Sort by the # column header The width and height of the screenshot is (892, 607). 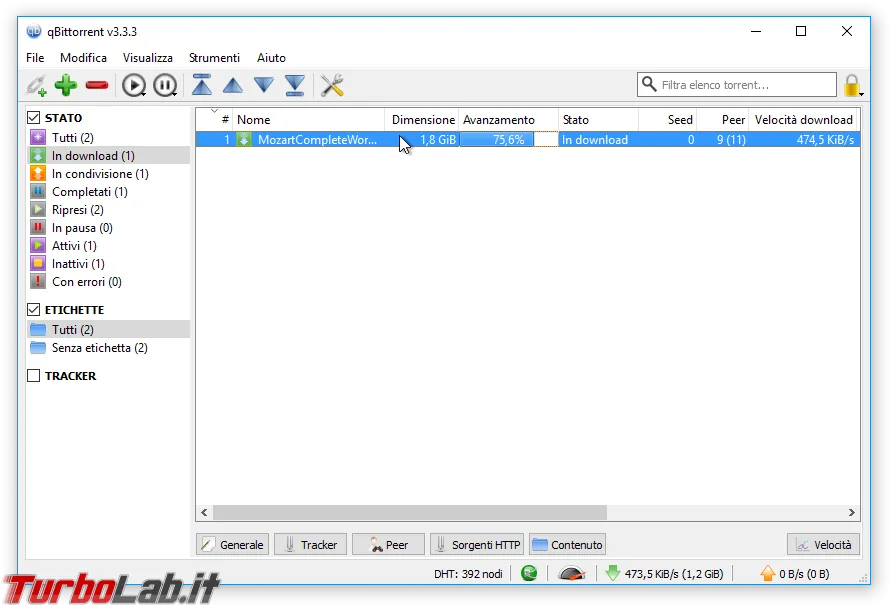click(214, 119)
